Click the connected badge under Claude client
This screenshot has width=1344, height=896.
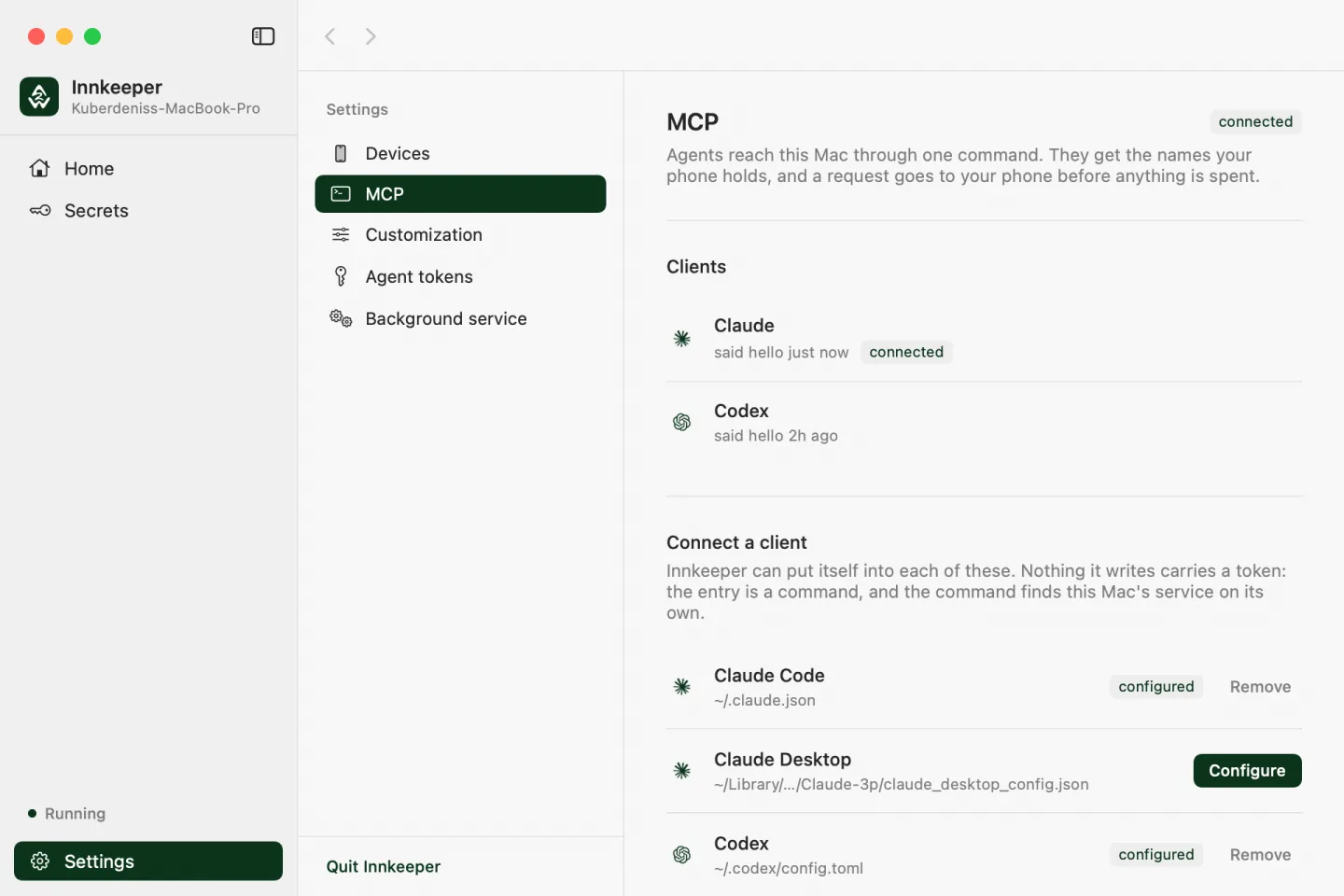pyautogui.click(x=906, y=353)
